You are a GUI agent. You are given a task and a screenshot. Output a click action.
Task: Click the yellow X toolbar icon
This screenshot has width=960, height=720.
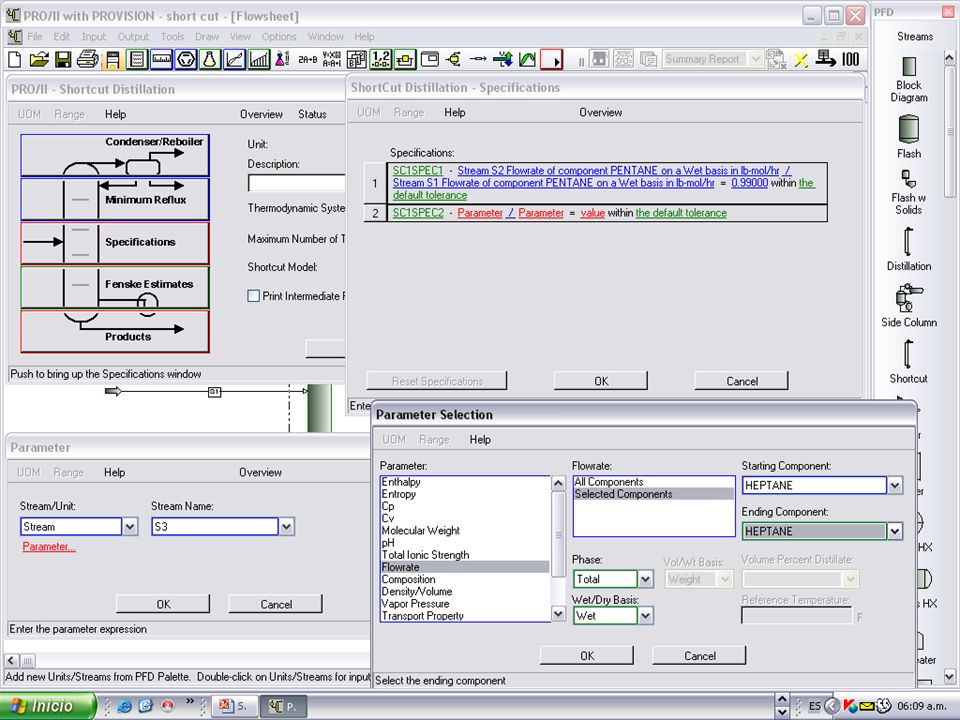[x=800, y=59]
